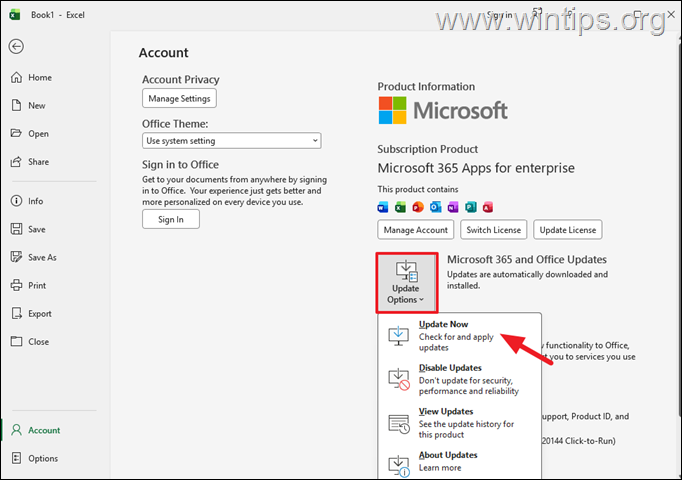Click the Microsoft four-color logo
This screenshot has height=480, width=682.
point(392,110)
